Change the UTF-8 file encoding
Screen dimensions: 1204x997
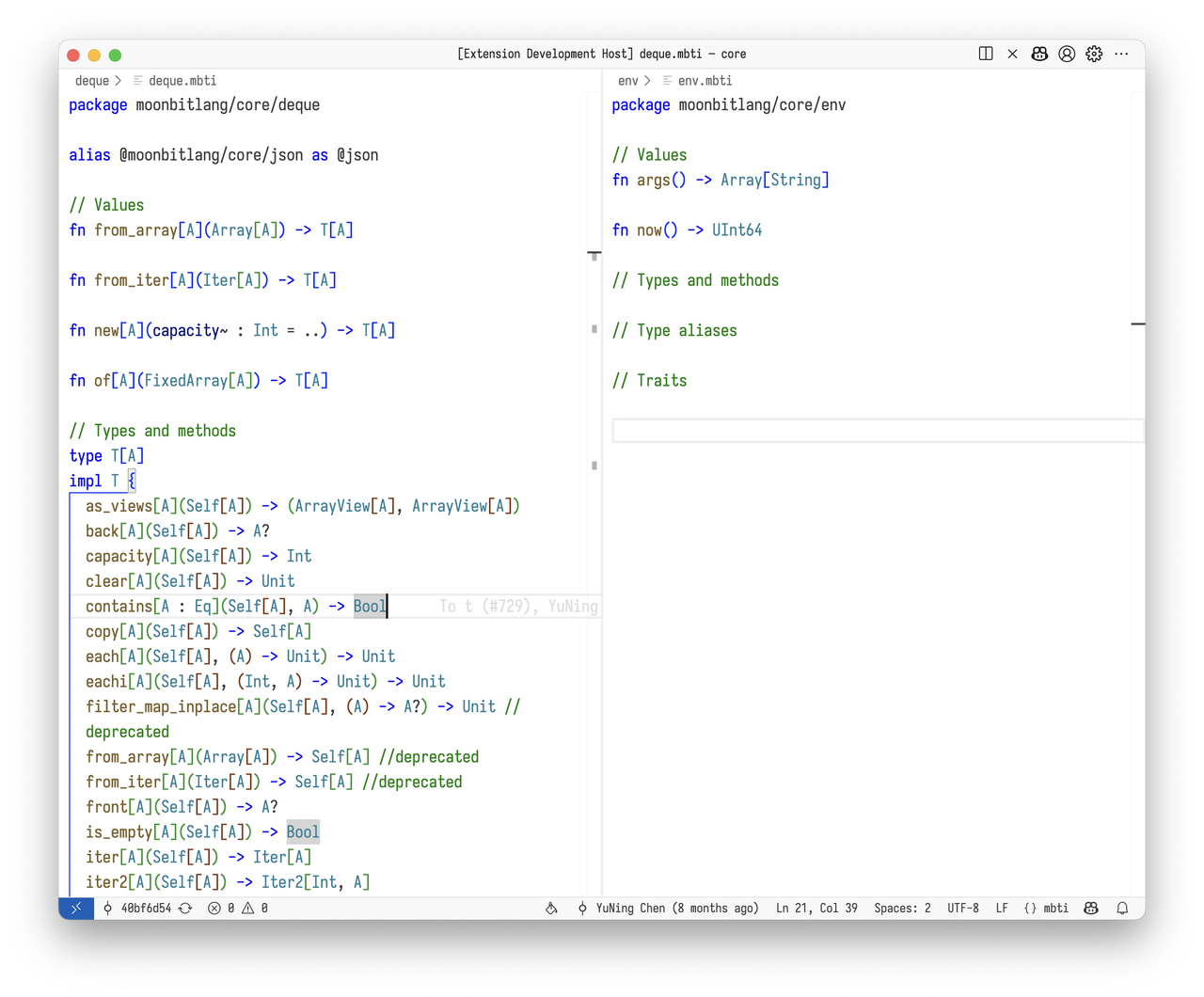(x=962, y=908)
